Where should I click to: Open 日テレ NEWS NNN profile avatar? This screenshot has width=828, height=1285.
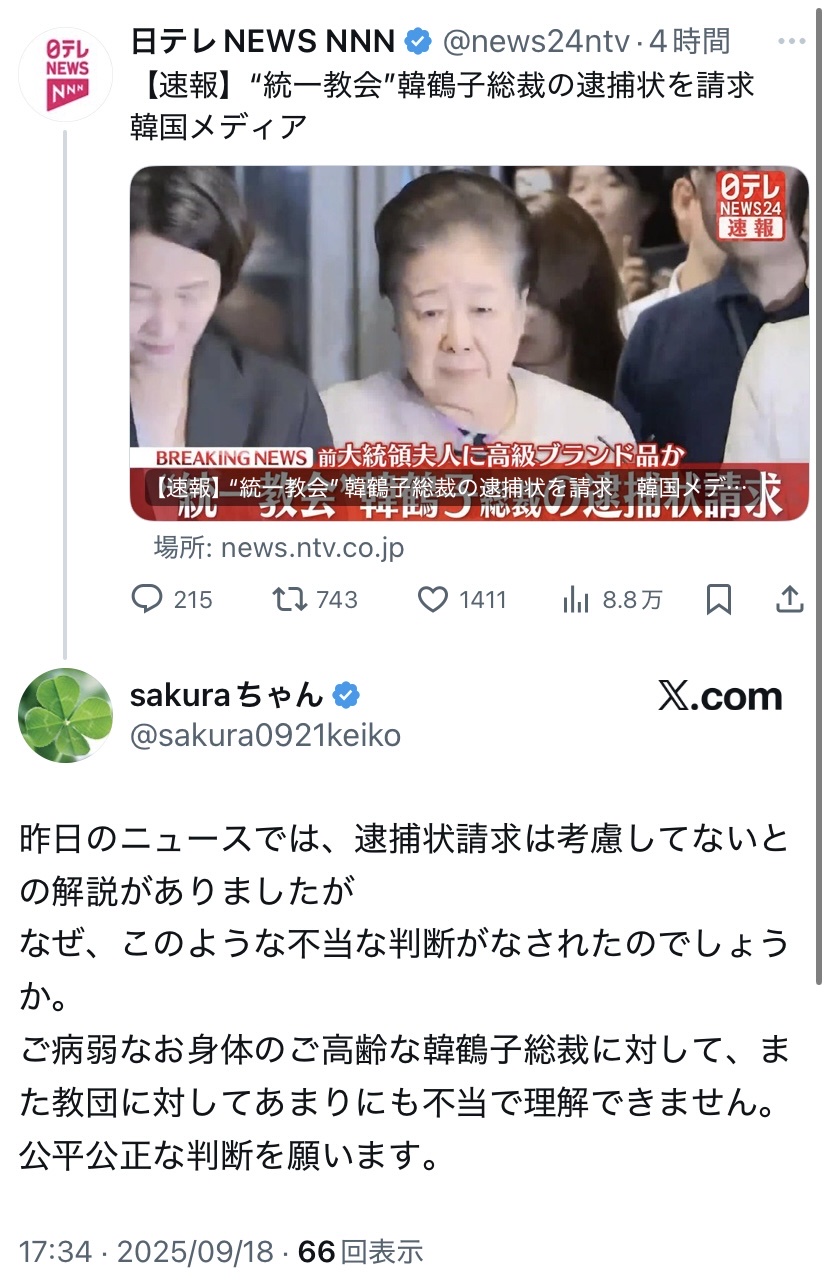point(67,74)
